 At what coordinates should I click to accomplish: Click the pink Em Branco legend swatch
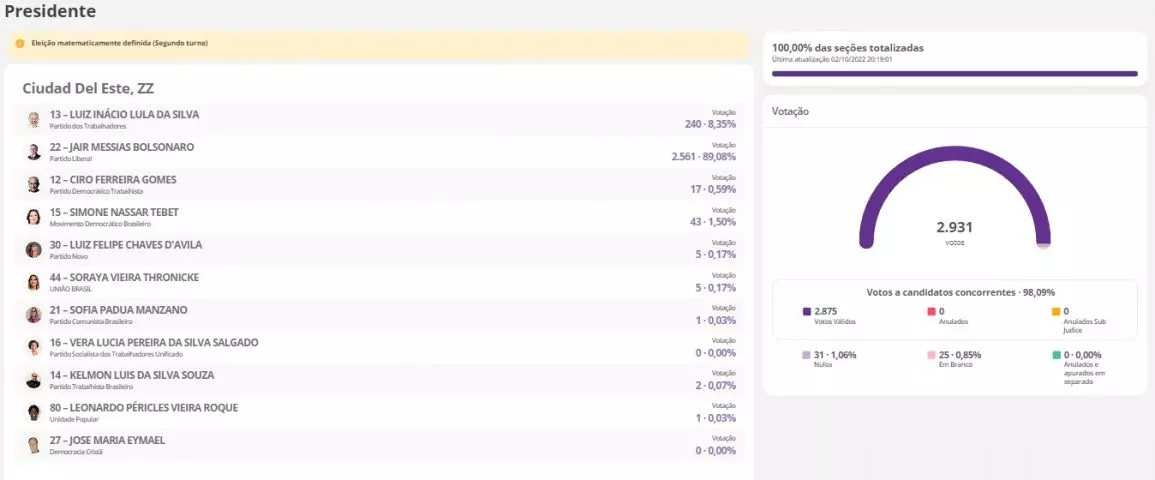click(x=931, y=355)
